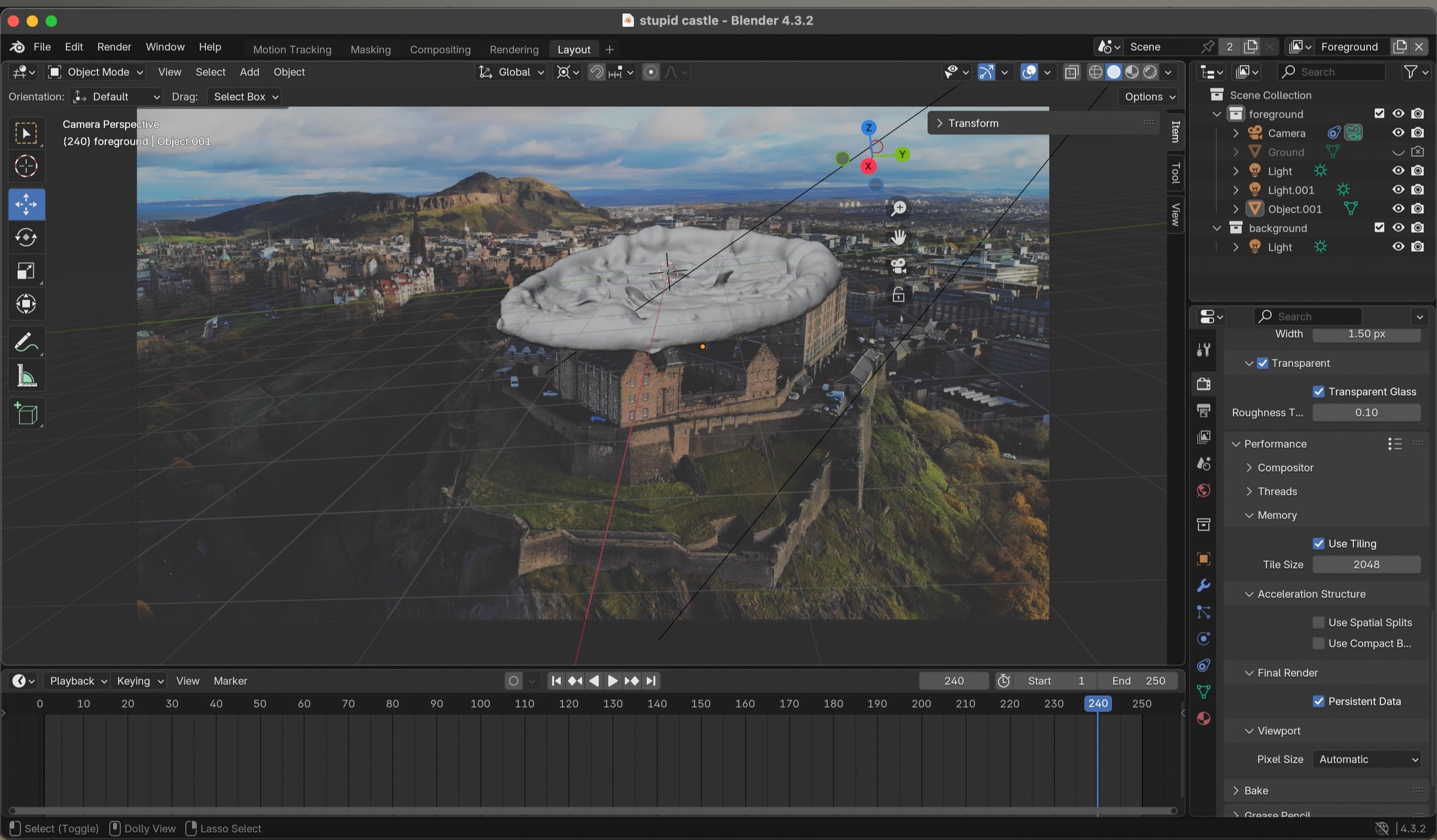
Task: Select the Measure tool
Action: pyautogui.click(x=26, y=376)
